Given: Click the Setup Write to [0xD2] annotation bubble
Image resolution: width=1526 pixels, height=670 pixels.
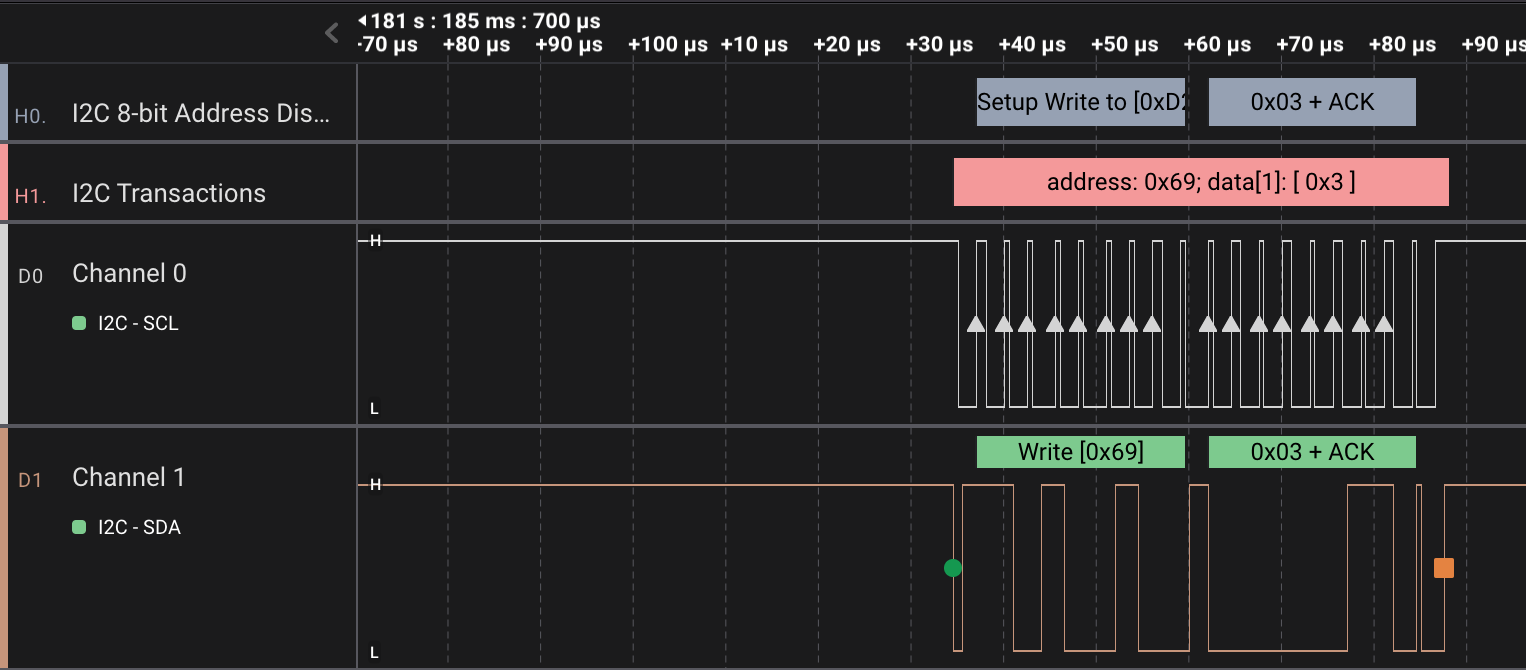Looking at the screenshot, I should click(x=1081, y=101).
